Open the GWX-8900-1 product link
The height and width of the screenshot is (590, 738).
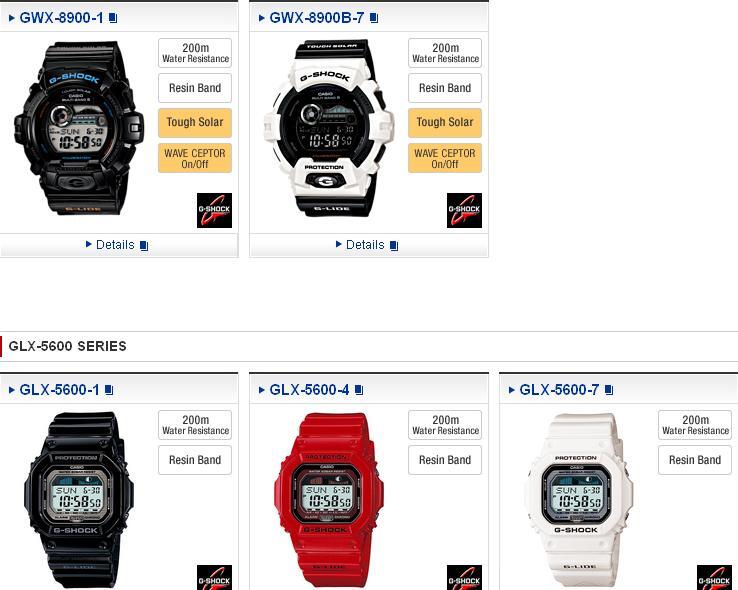(x=61, y=18)
